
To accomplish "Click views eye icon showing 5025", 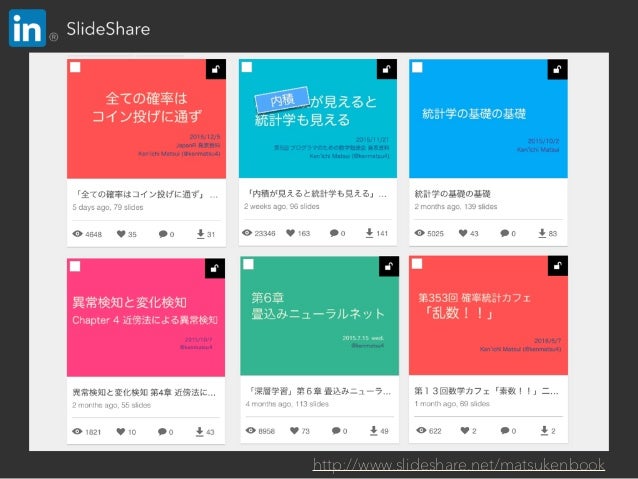I will [x=420, y=233].
